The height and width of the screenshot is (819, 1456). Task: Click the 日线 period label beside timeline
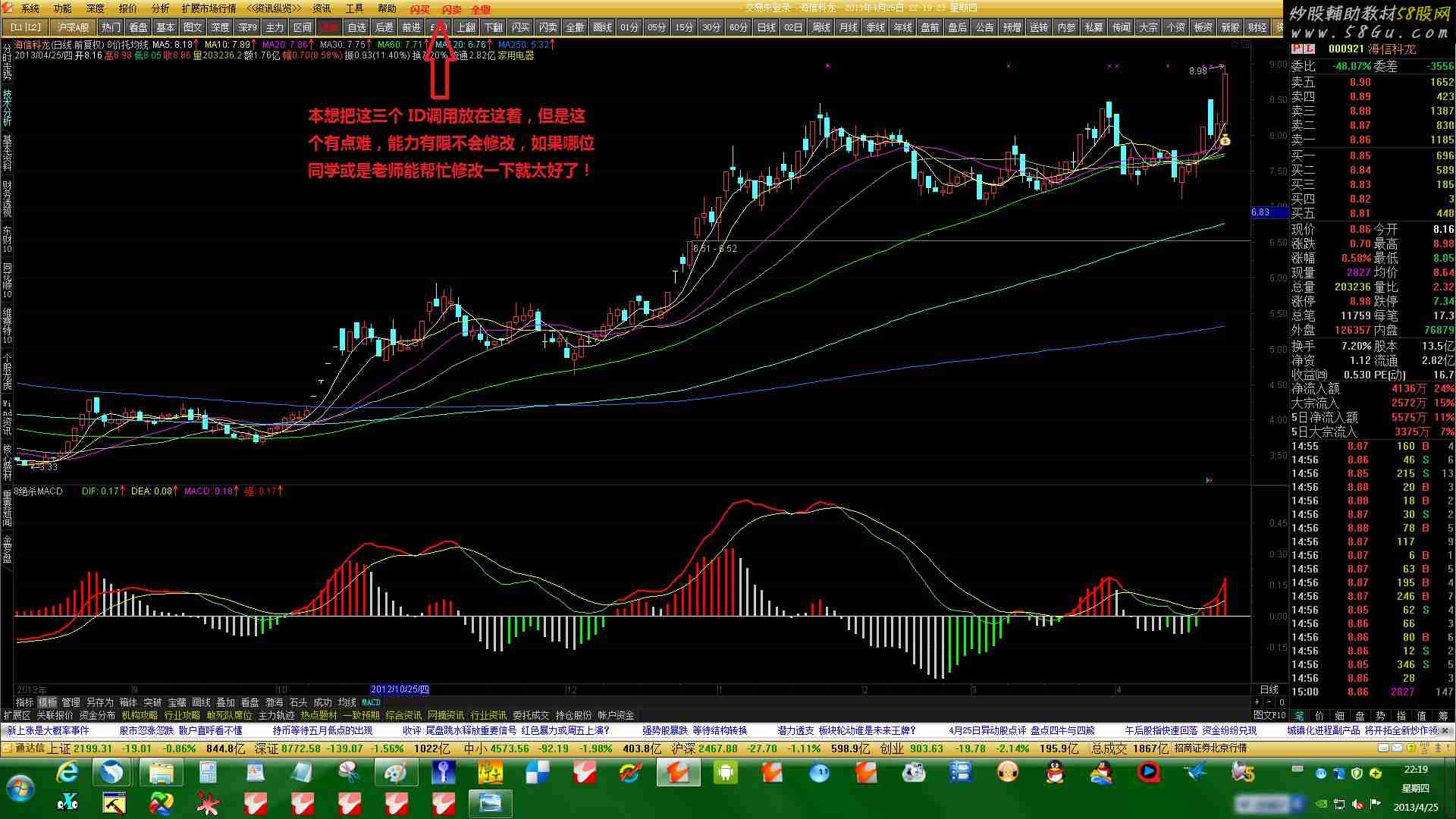[1269, 689]
